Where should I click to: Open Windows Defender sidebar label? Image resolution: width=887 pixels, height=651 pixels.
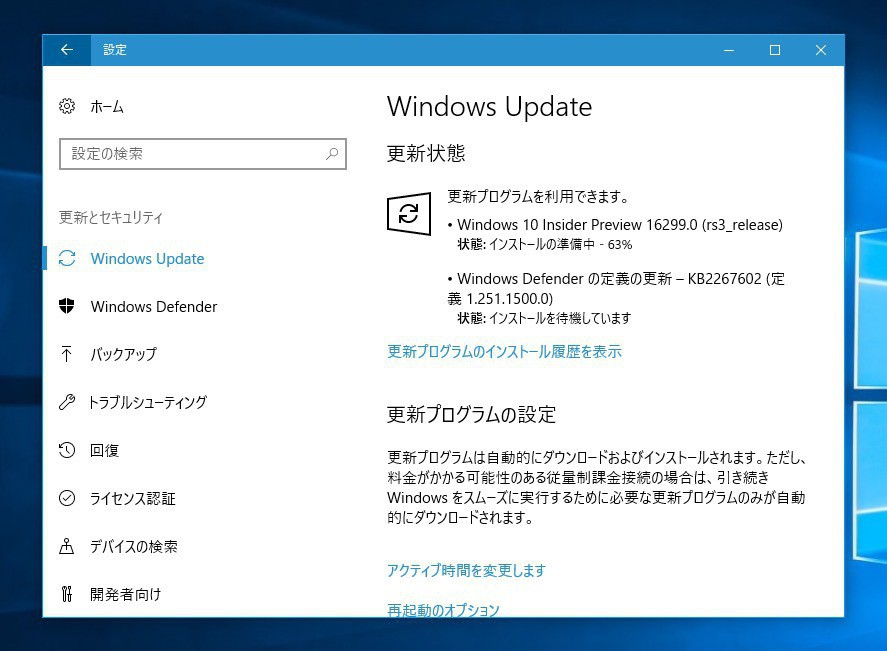pos(154,307)
